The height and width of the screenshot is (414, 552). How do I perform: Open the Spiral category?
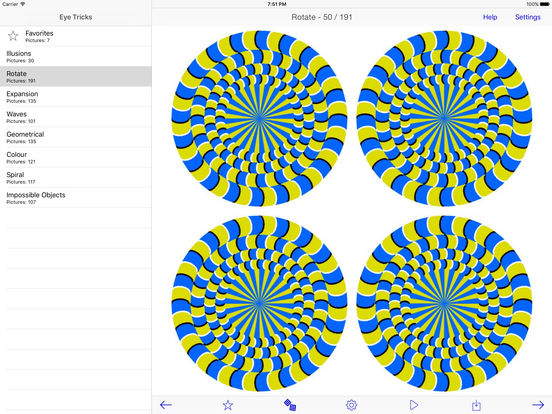pyautogui.click(x=76, y=178)
